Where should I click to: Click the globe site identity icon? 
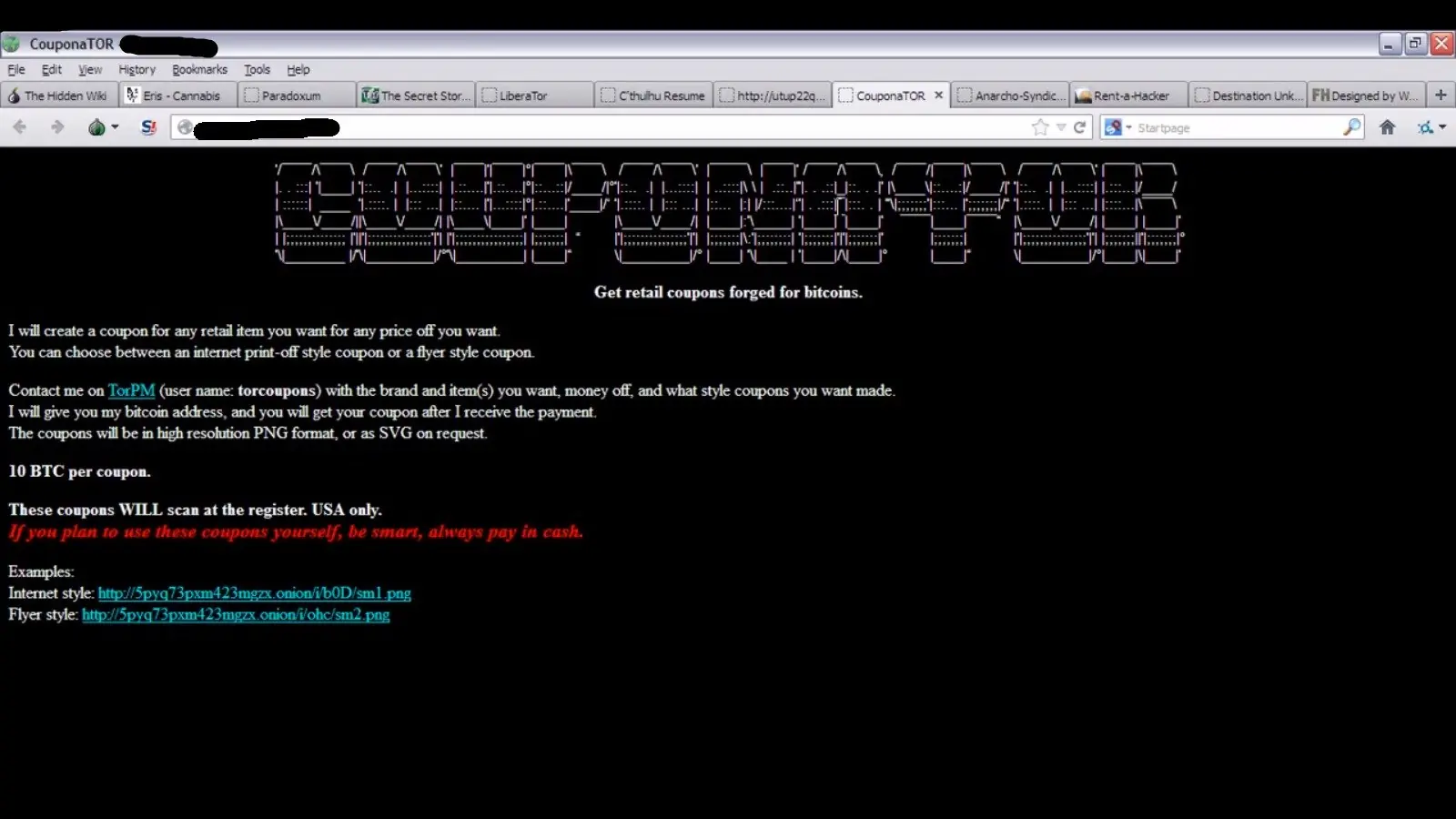click(185, 127)
